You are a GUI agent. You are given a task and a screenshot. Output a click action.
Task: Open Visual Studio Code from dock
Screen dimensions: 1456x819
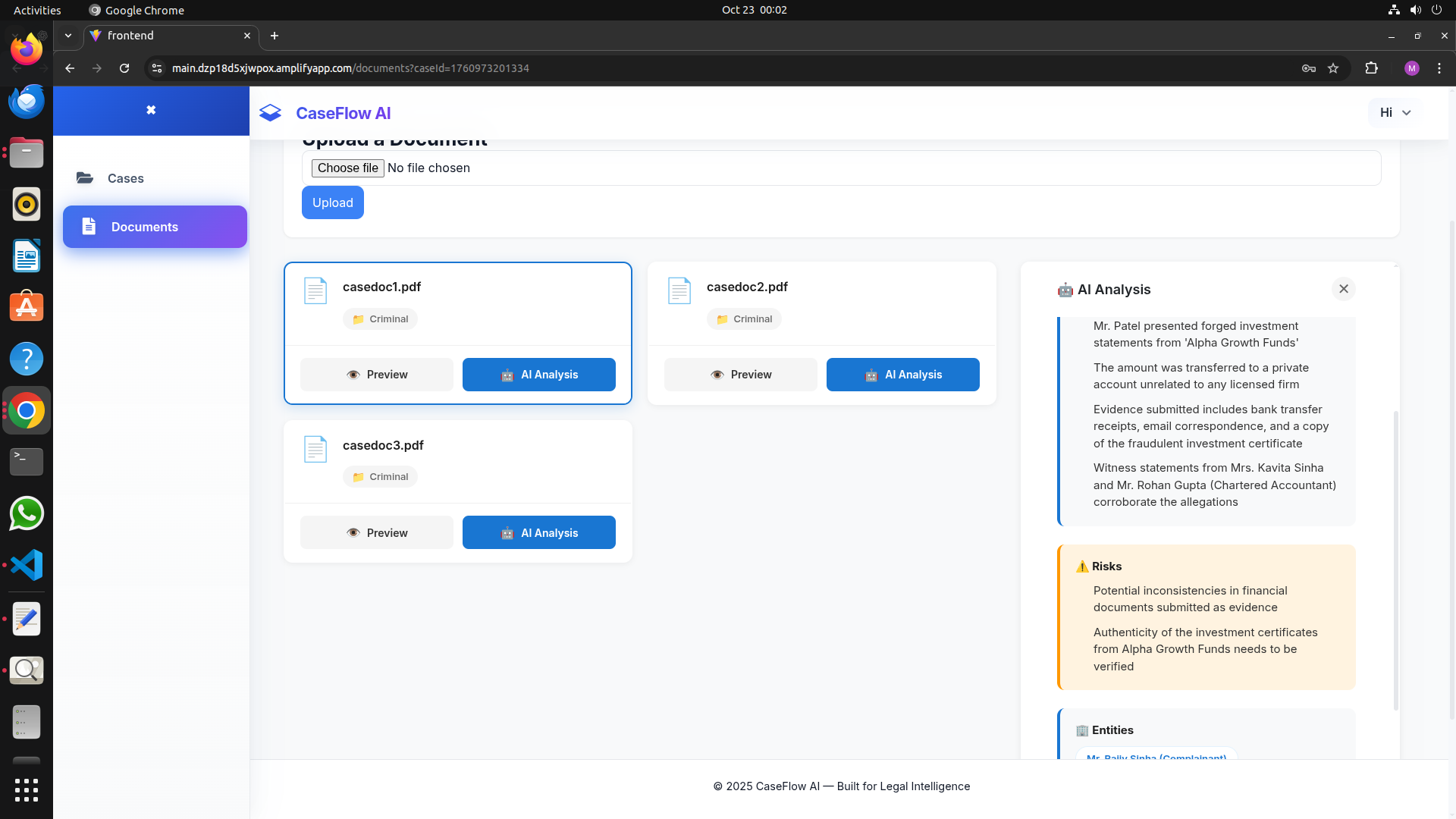[27, 565]
